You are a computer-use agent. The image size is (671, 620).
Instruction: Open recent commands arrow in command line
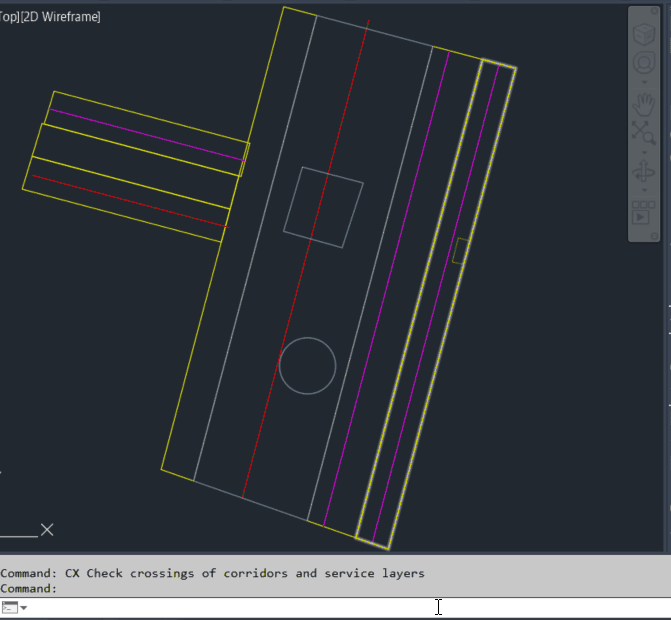[x=23, y=608]
